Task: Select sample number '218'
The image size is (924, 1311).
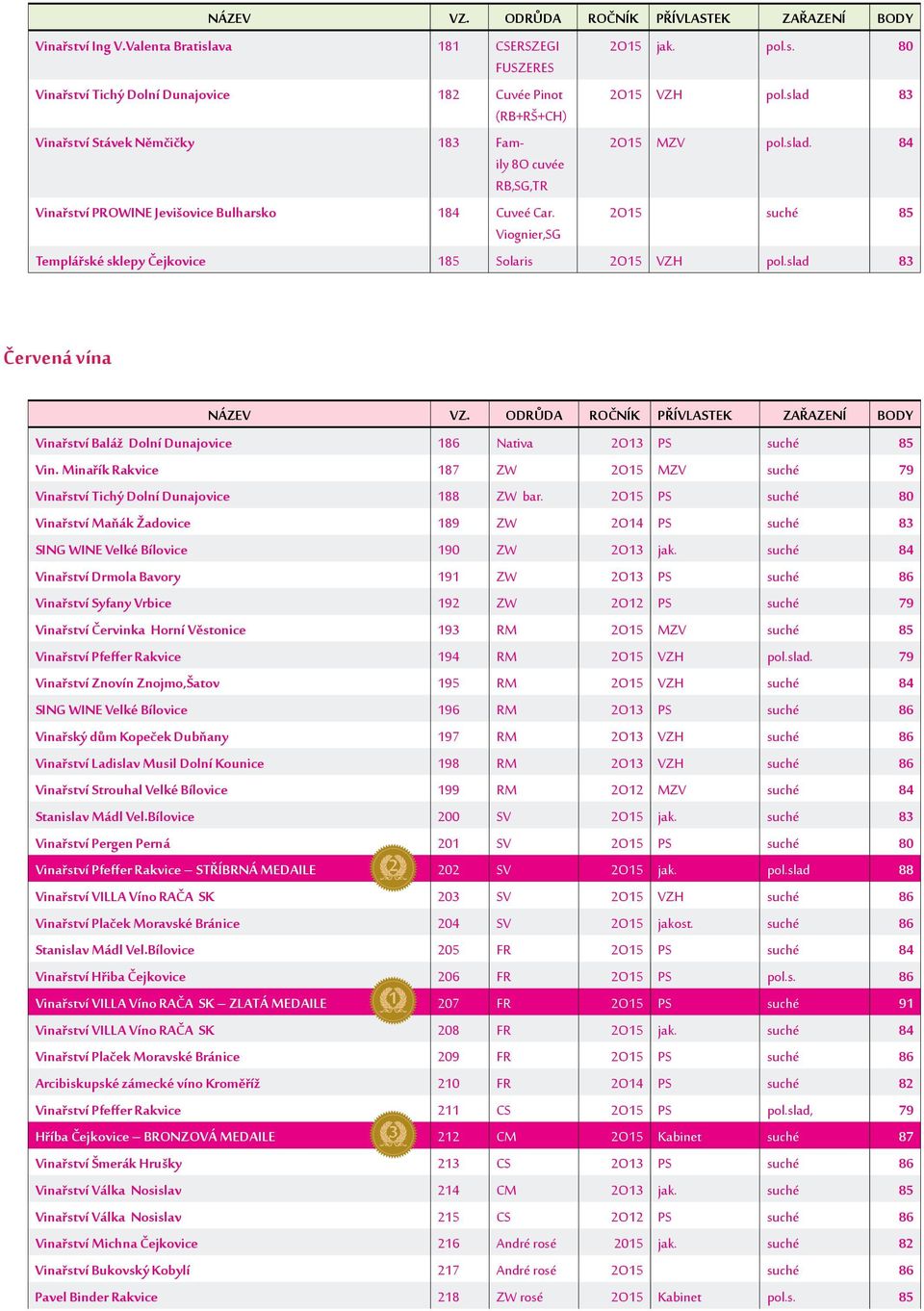Action: point(449,1298)
